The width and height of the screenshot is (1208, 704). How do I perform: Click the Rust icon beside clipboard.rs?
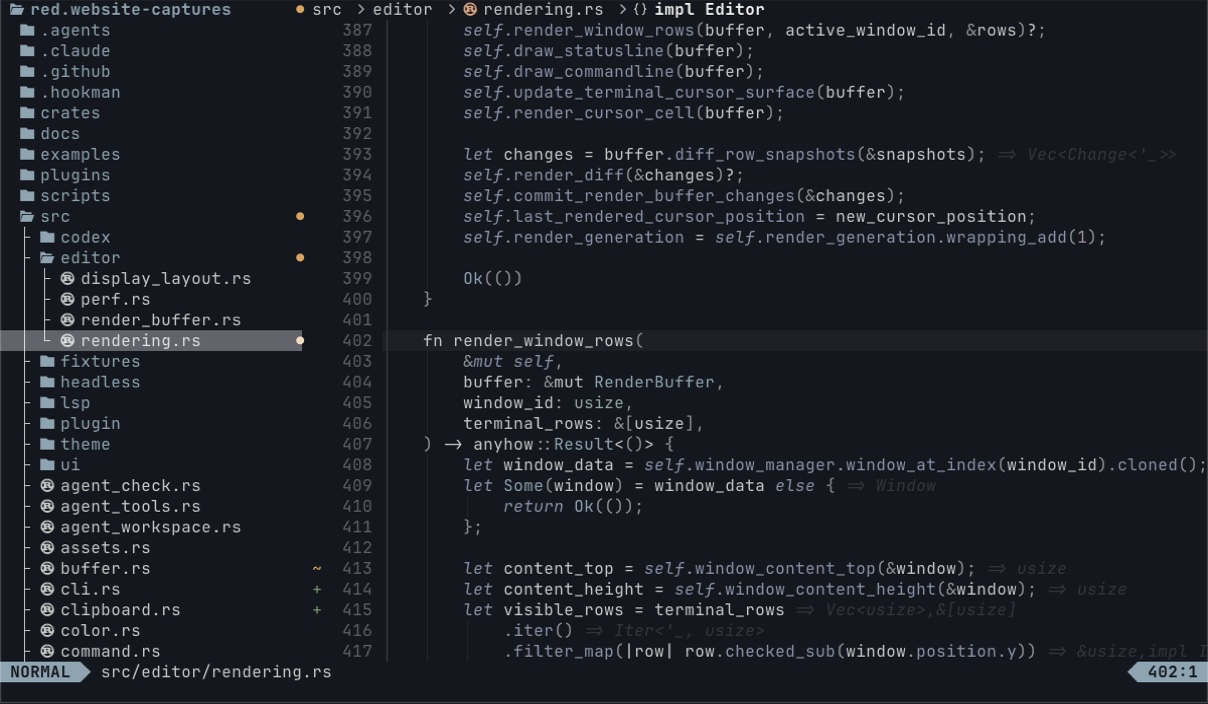47,609
